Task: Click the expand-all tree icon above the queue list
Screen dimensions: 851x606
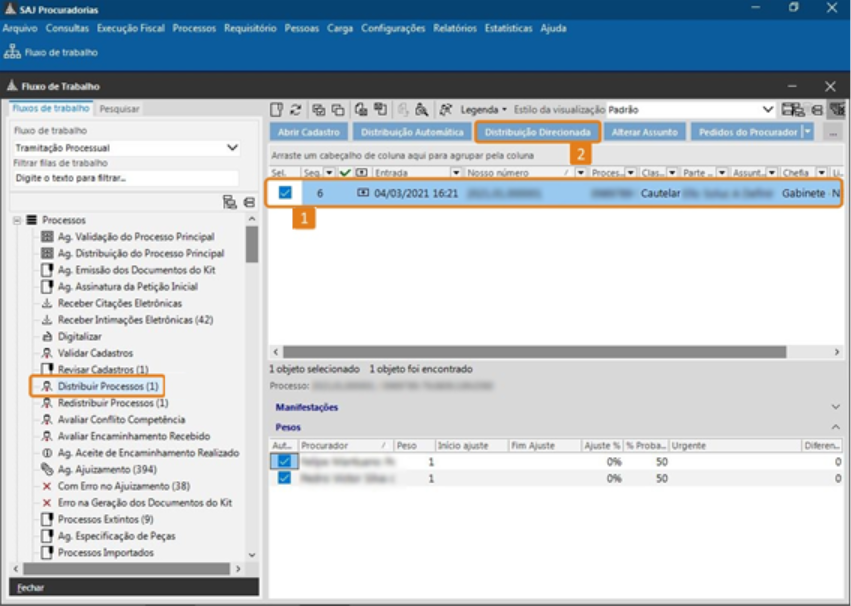Action: point(230,202)
